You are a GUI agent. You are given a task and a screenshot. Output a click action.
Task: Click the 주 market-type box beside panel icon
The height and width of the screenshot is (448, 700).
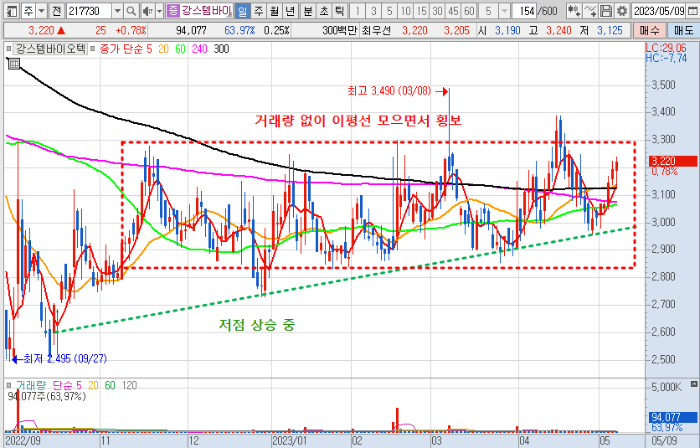[x=28, y=11]
